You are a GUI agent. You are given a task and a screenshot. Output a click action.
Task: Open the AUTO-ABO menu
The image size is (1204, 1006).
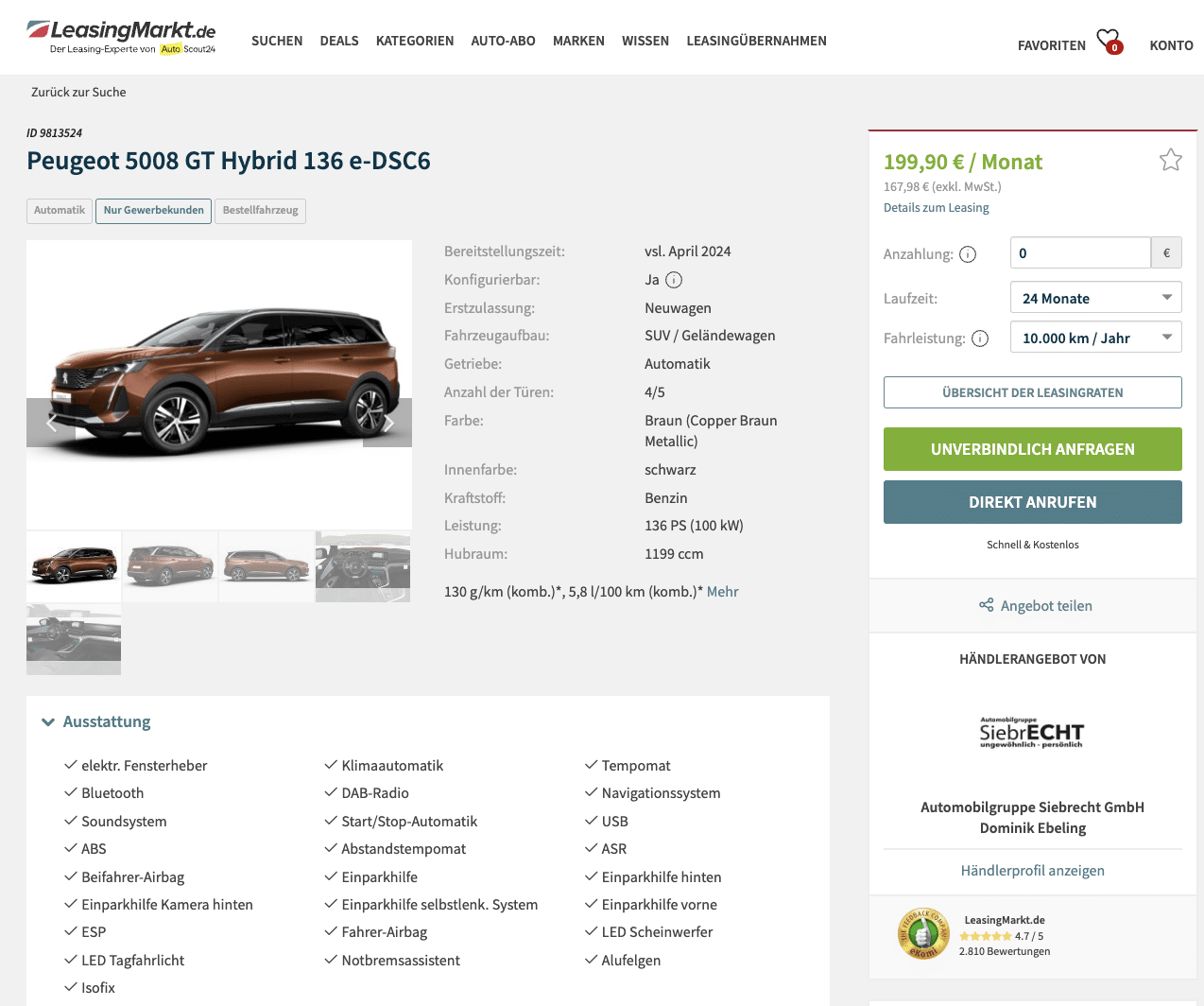click(504, 41)
